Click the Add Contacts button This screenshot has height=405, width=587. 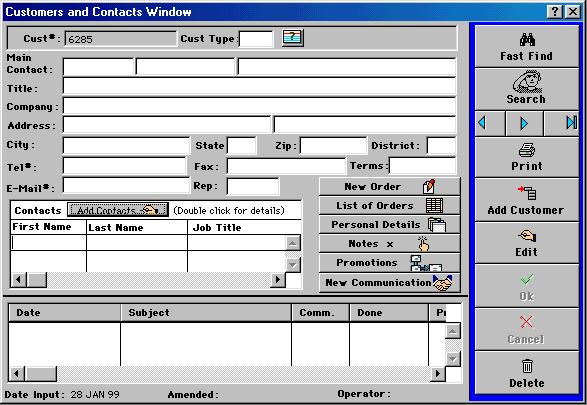click(x=118, y=210)
